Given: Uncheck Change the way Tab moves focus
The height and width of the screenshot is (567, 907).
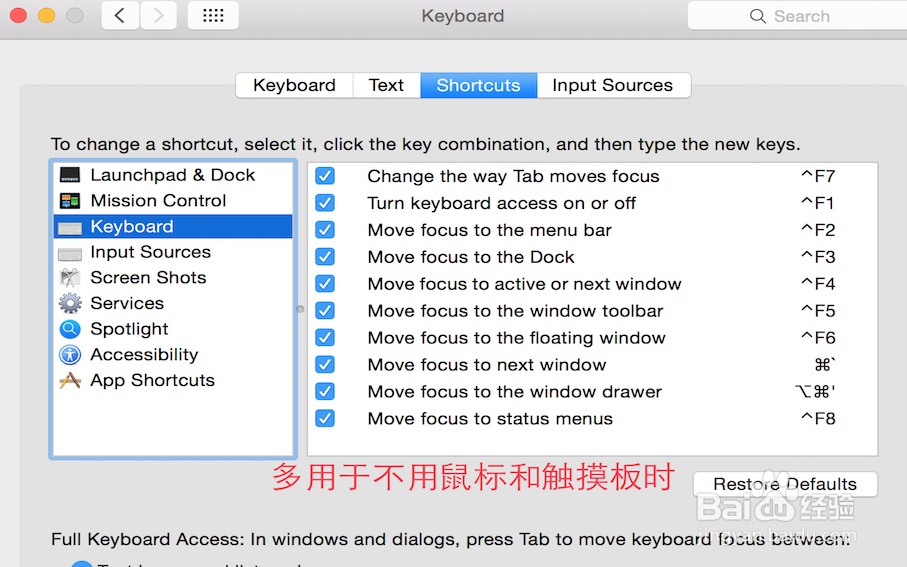Looking at the screenshot, I should pyautogui.click(x=325, y=176).
